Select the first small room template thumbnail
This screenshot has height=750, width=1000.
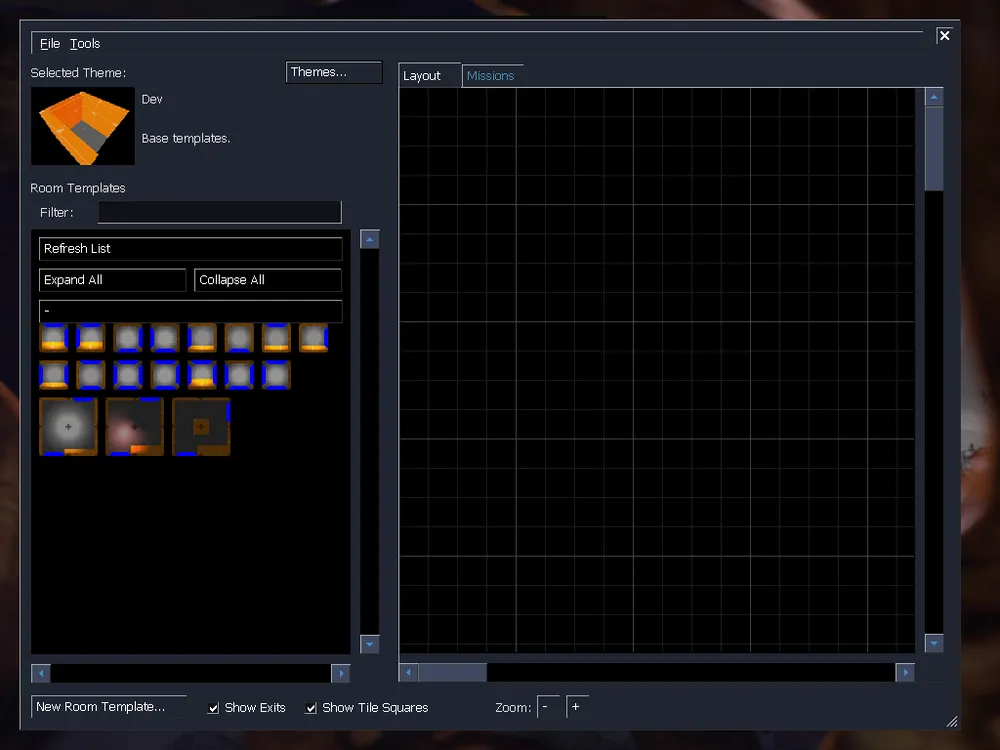click(54, 338)
